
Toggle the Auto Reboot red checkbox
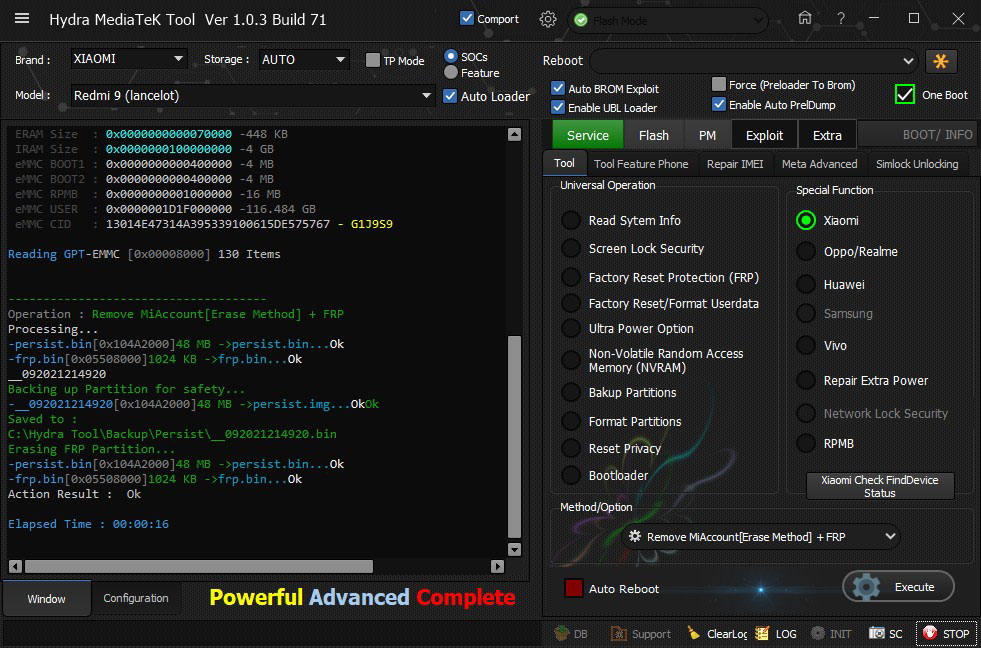(x=574, y=588)
